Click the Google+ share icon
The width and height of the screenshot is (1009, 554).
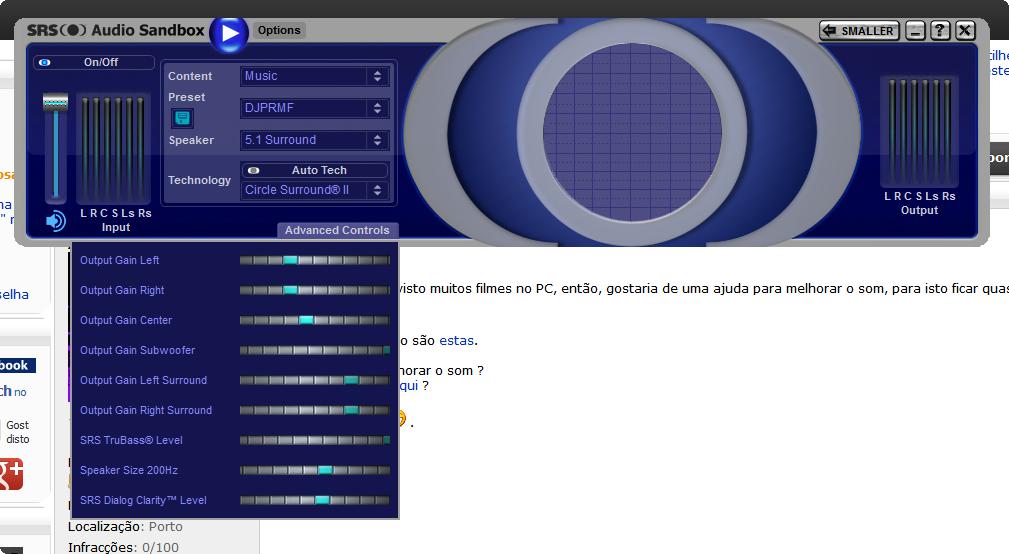pyautogui.click(x=11, y=474)
